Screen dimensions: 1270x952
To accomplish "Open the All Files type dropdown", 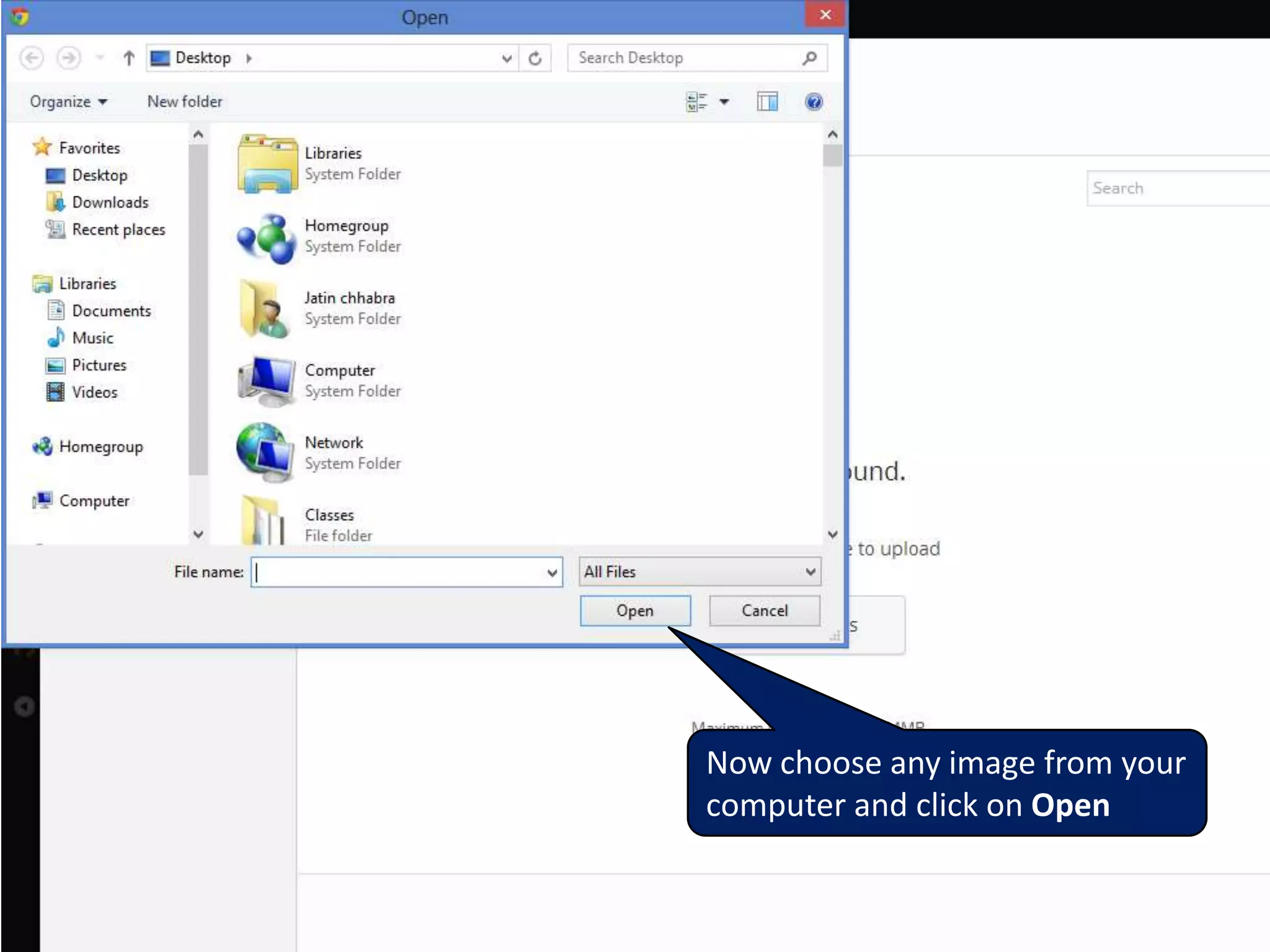I will pyautogui.click(x=699, y=571).
